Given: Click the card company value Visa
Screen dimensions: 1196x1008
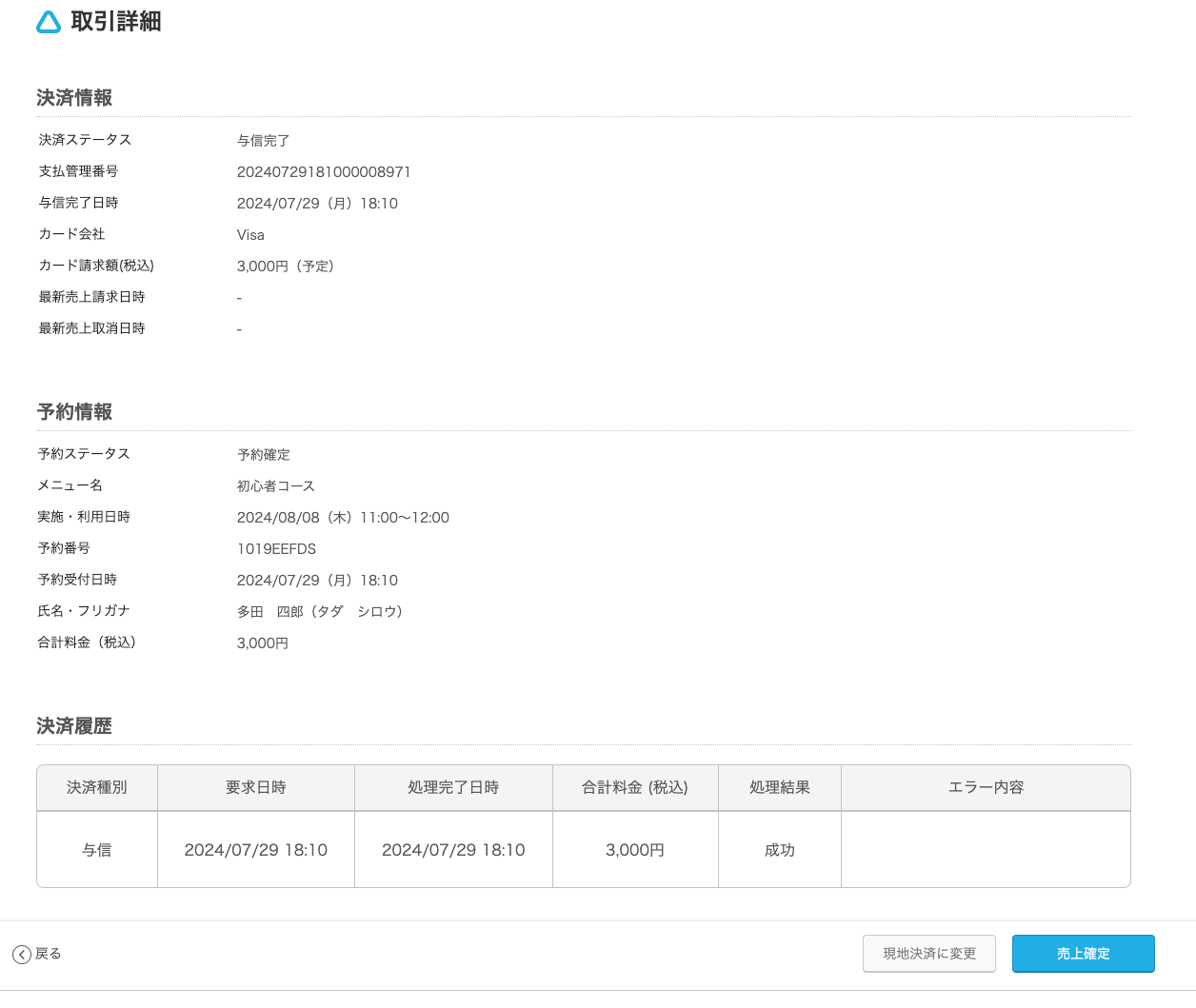Looking at the screenshot, I should (250, 235).
